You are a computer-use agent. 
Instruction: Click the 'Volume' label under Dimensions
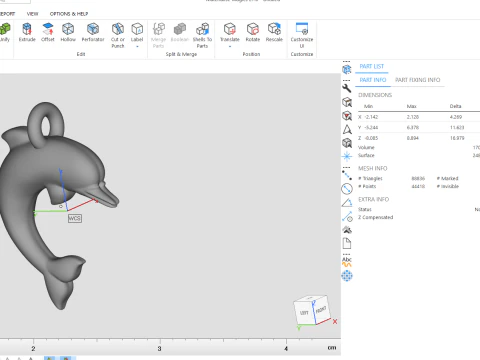pyautogui.click(x=366, y=147)
